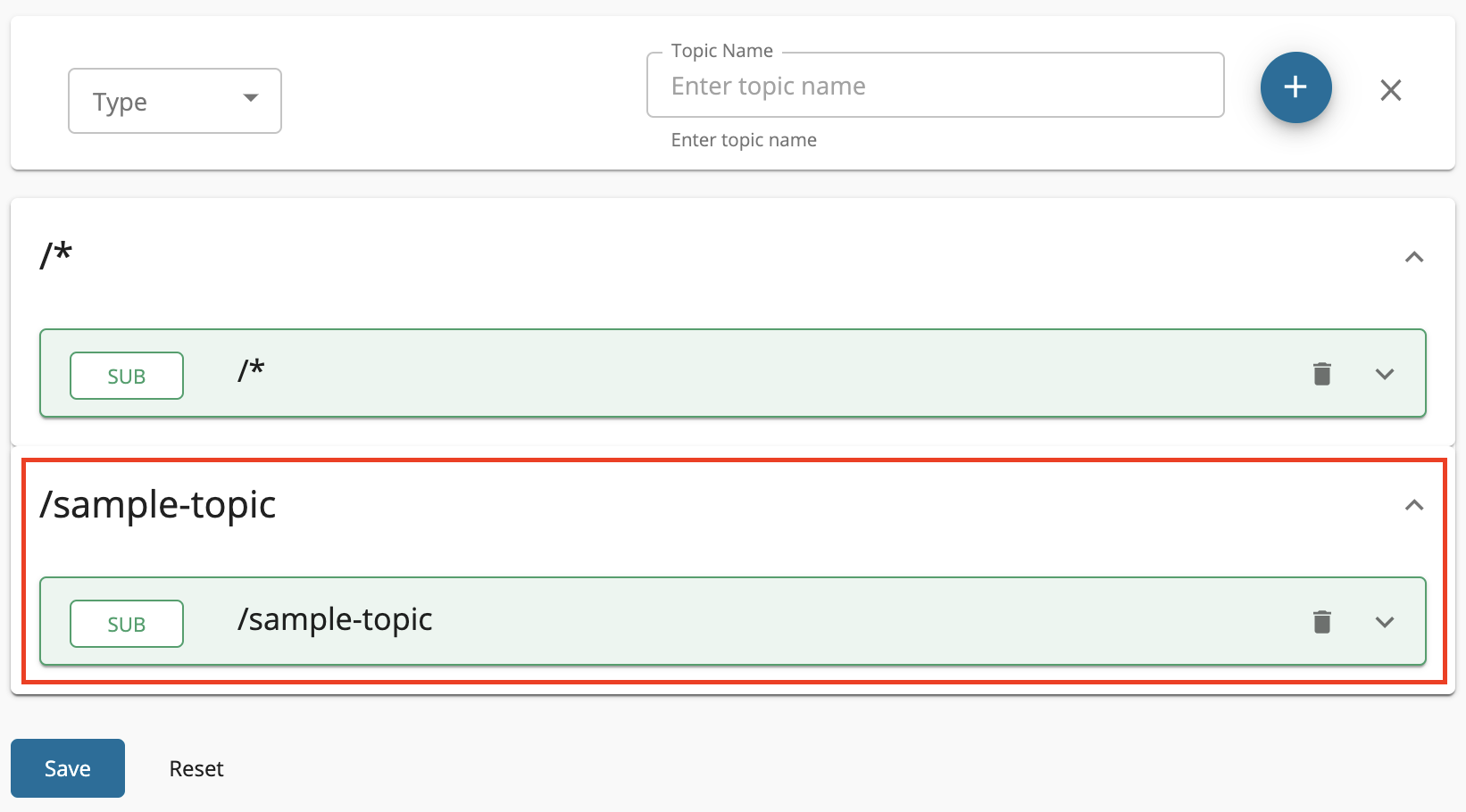Click the Enter topic name field
This screenshot has width=1466, height=812.
click(x=934, y=86)
